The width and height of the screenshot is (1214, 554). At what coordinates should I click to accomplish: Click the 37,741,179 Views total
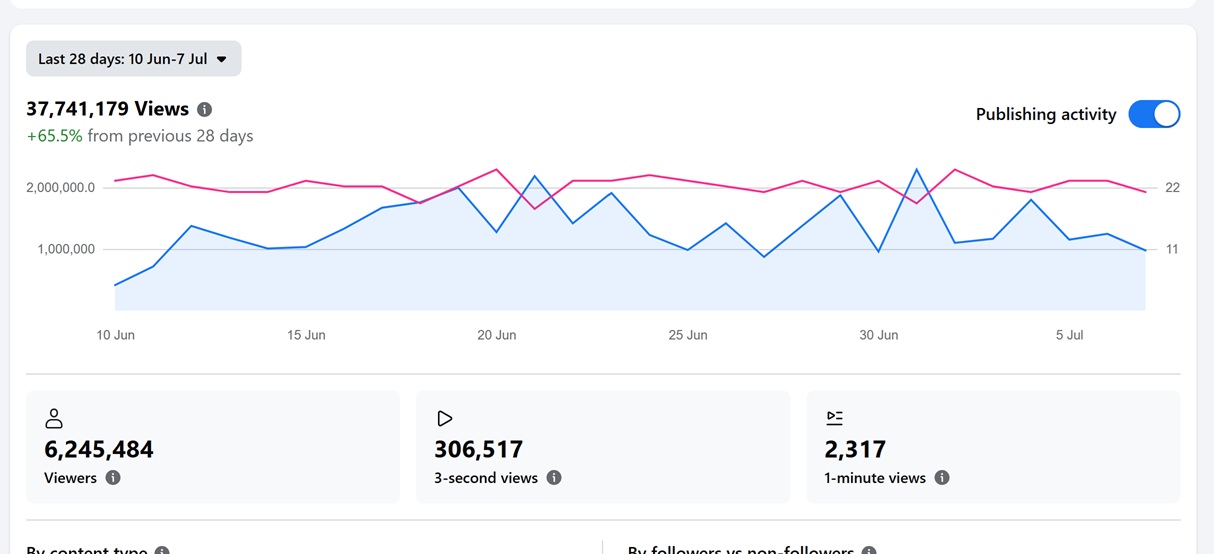(108, 109)
